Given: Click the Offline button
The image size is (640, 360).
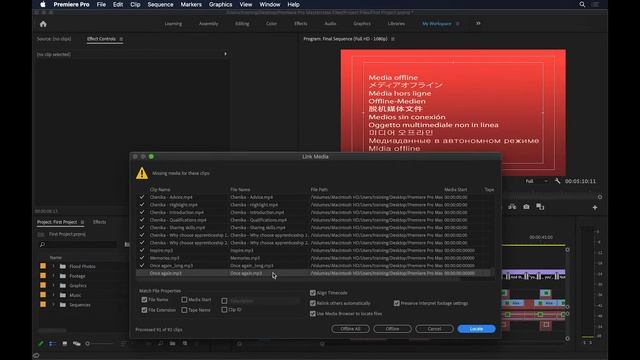Looking at the screenshot, I should click(392, 329).
